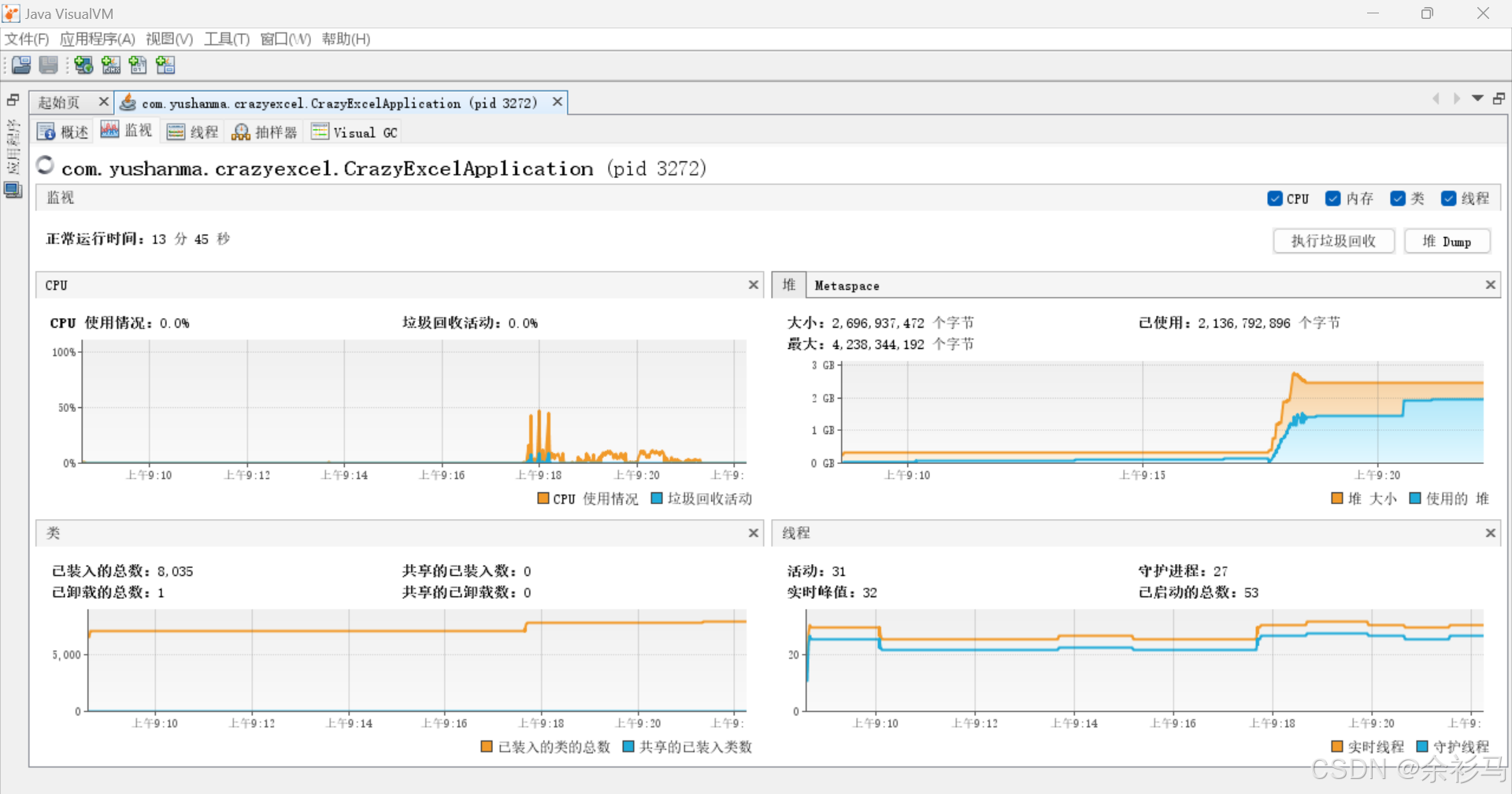The width and height of the screenshot is (1512, 794).
Task: Click the 已装入的类的总数 legend swatch
Action: [x=487, y=746]
